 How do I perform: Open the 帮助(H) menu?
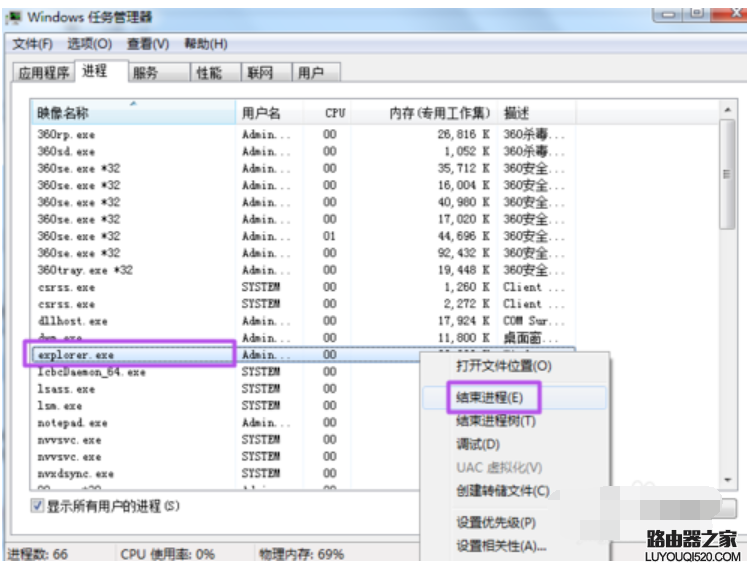point(206,44)
